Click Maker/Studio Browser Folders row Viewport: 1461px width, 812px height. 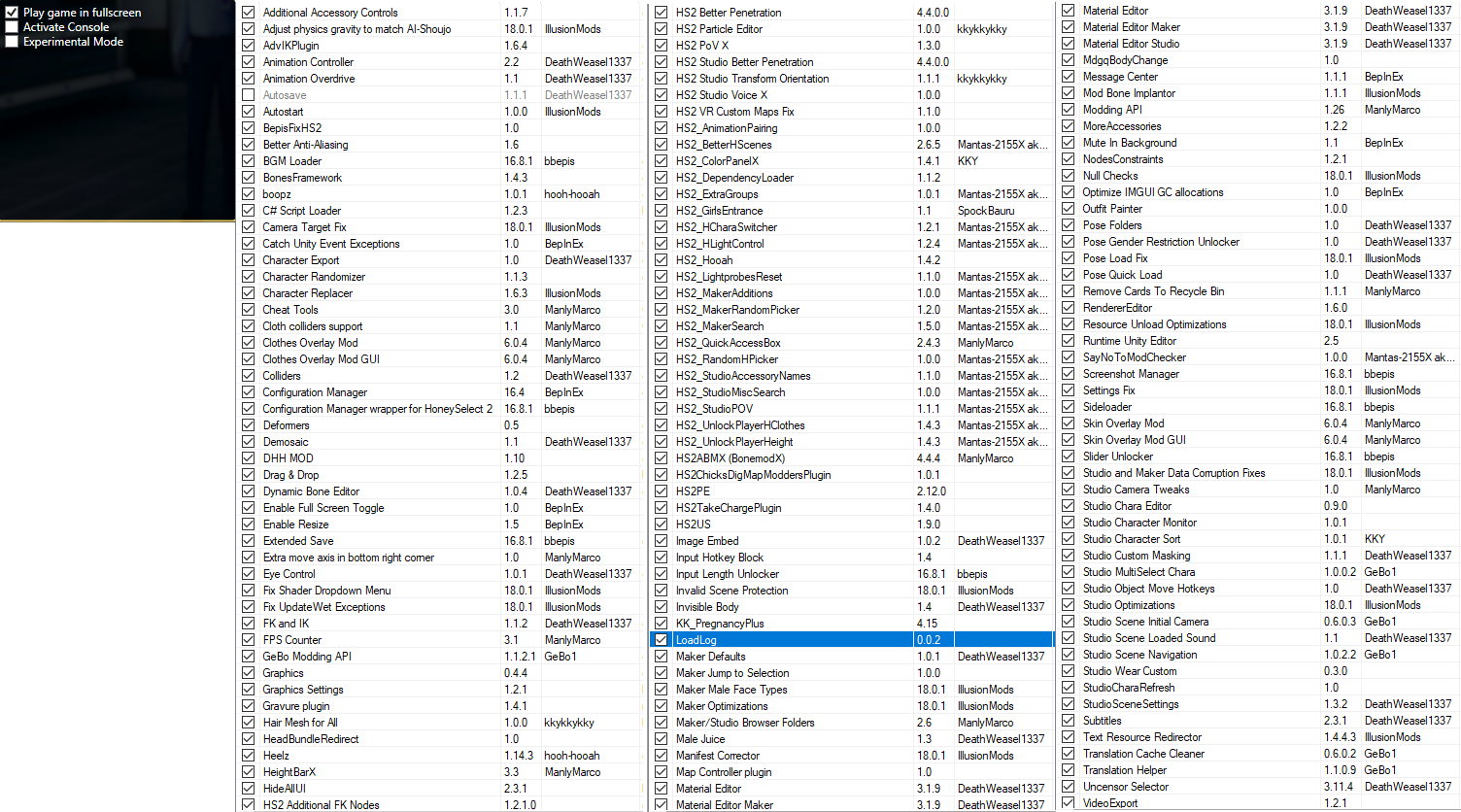(852, 723)
